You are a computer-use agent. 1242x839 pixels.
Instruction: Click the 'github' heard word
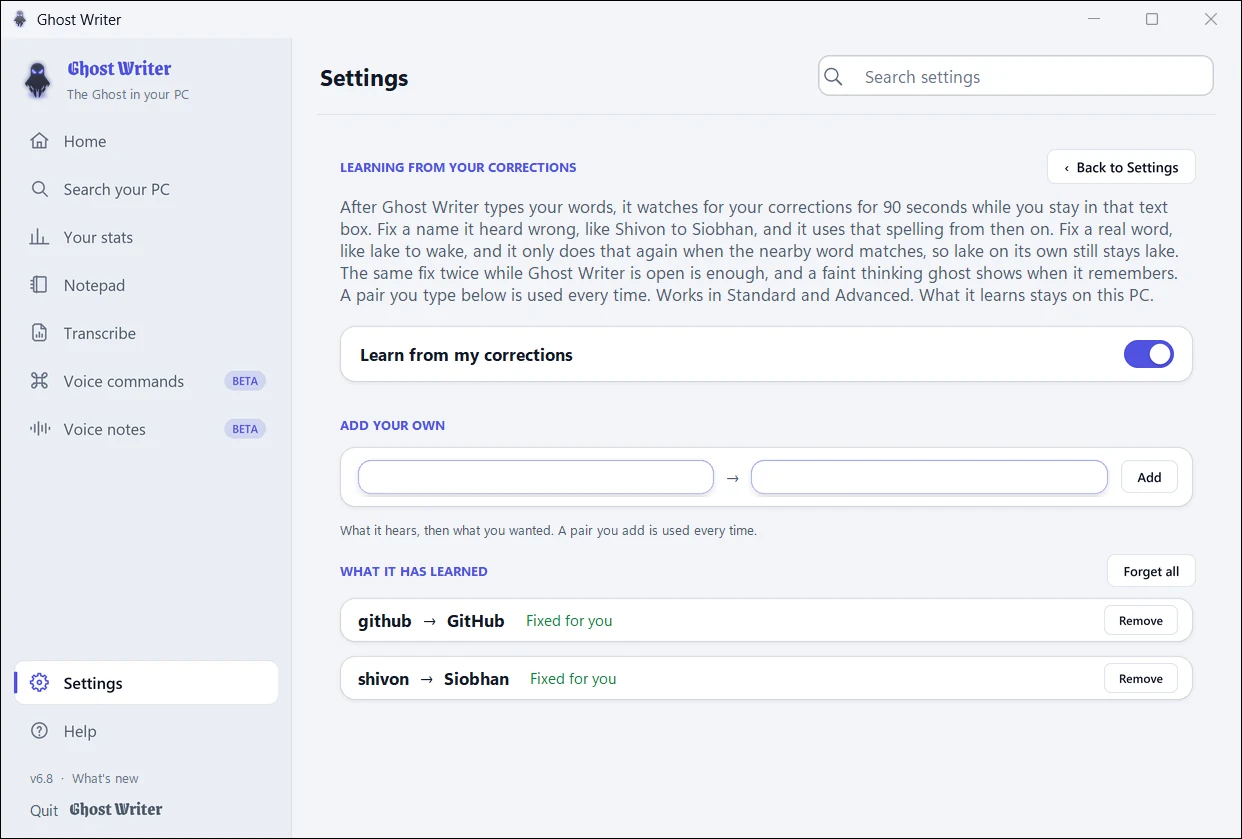pos(385,621)
